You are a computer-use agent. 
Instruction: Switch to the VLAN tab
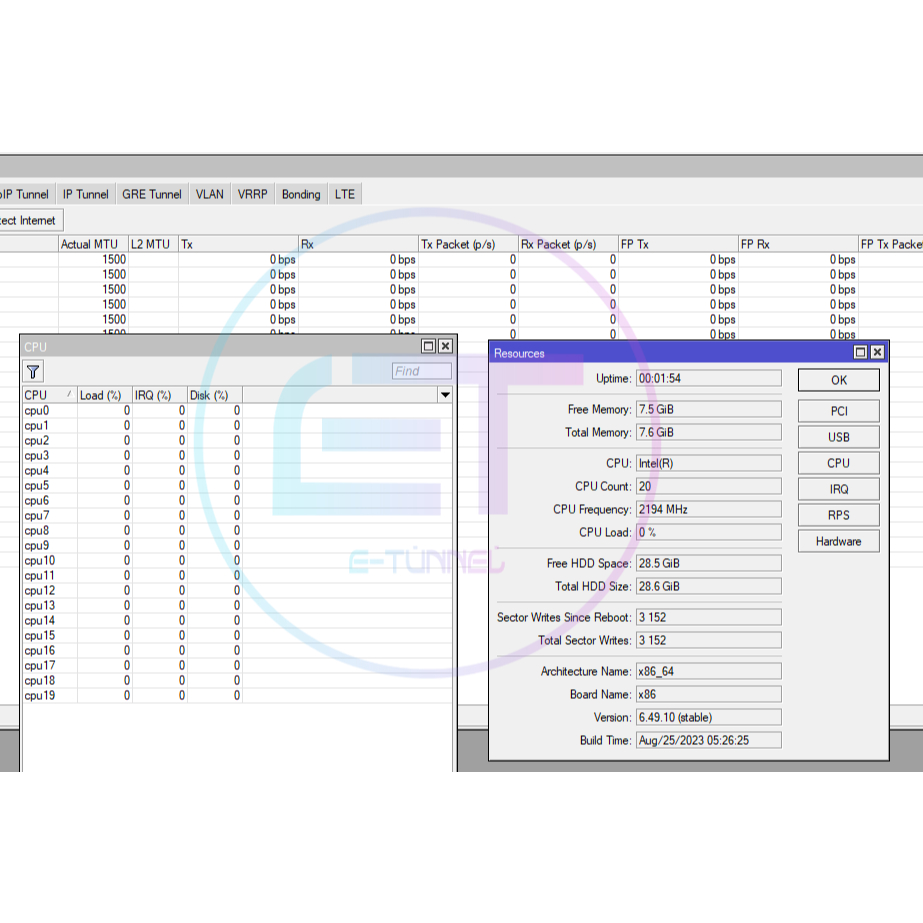coord(210,194)
